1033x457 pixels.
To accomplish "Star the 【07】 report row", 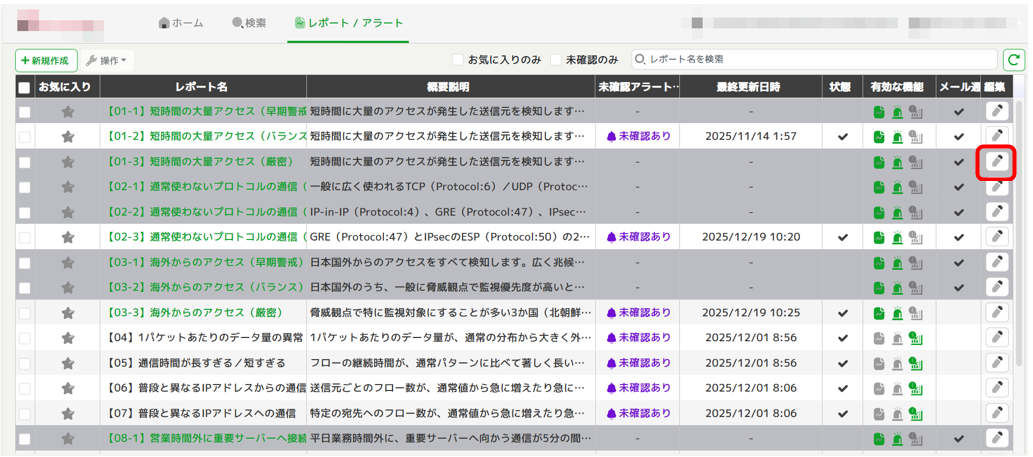I will tap(67, 414).
